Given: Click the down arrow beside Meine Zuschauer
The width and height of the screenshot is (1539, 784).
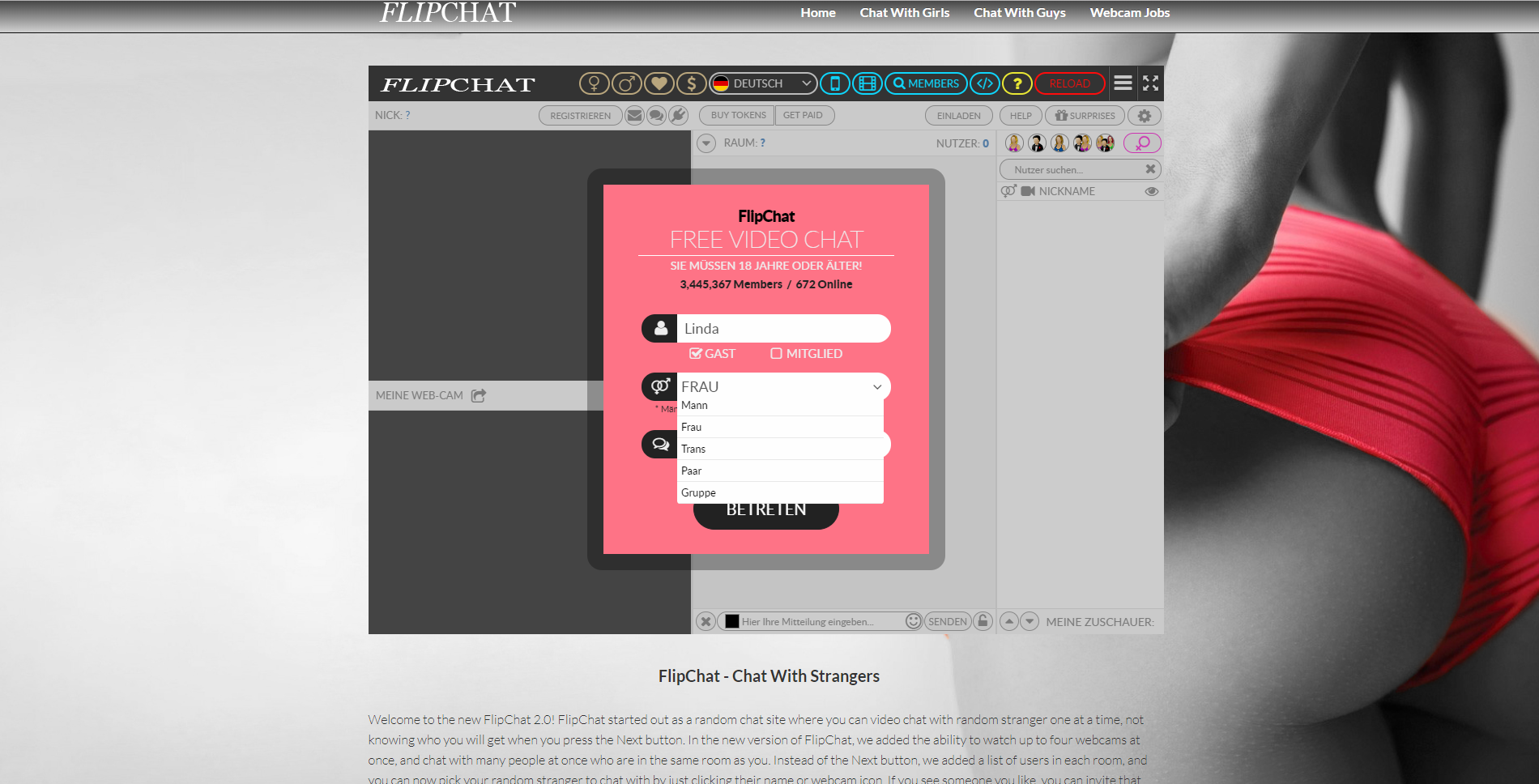Looking at the screenshot, I should (1030, 621).
